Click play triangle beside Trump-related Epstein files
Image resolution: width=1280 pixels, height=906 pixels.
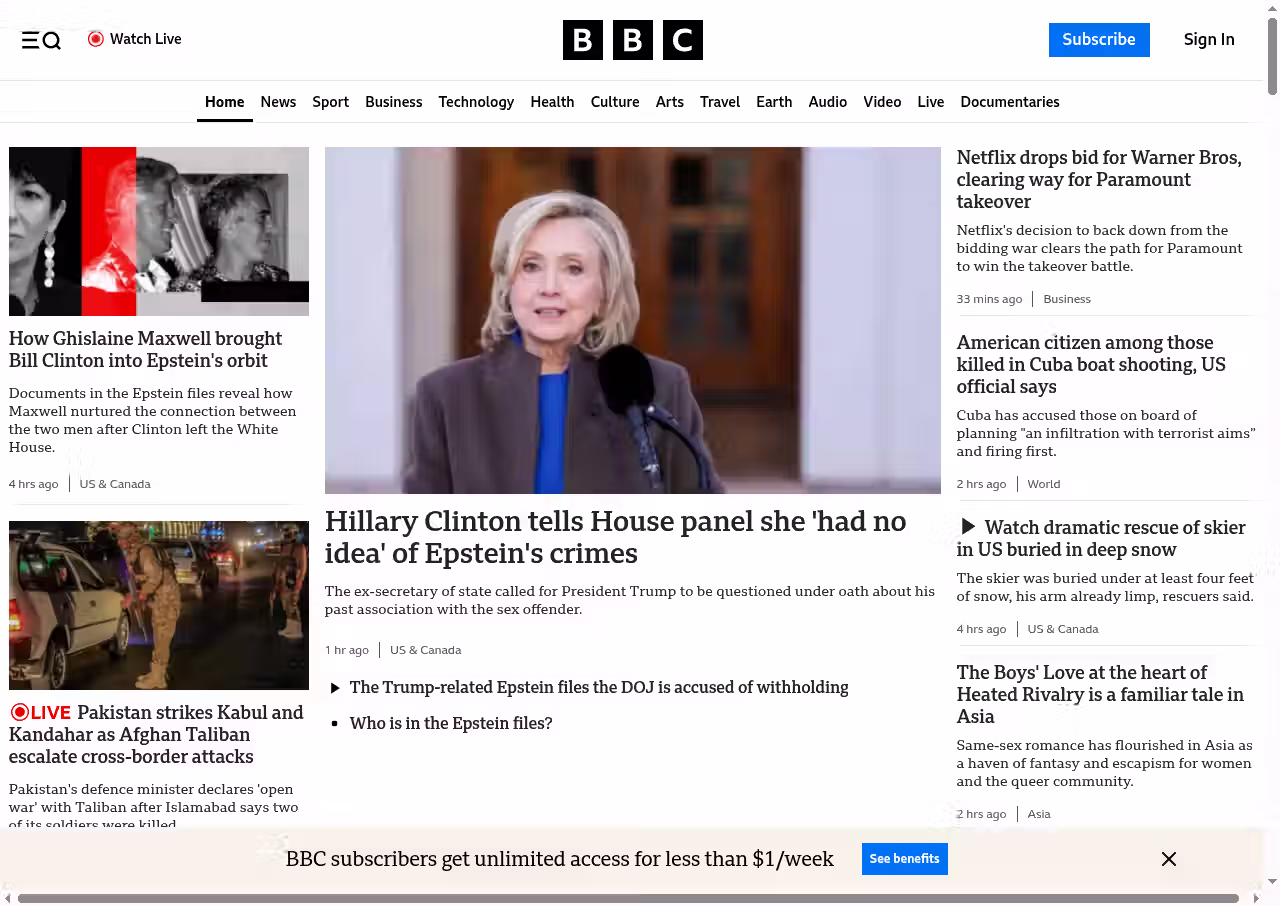[x=335, y=688]
